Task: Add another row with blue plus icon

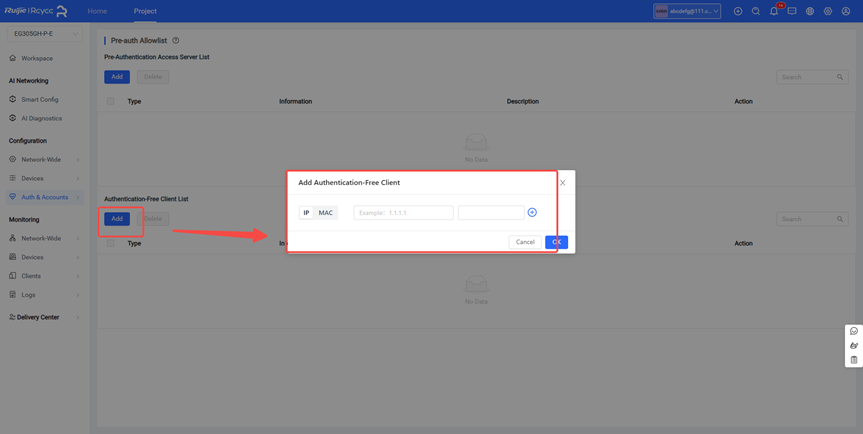Action: [x=532, y=212]
